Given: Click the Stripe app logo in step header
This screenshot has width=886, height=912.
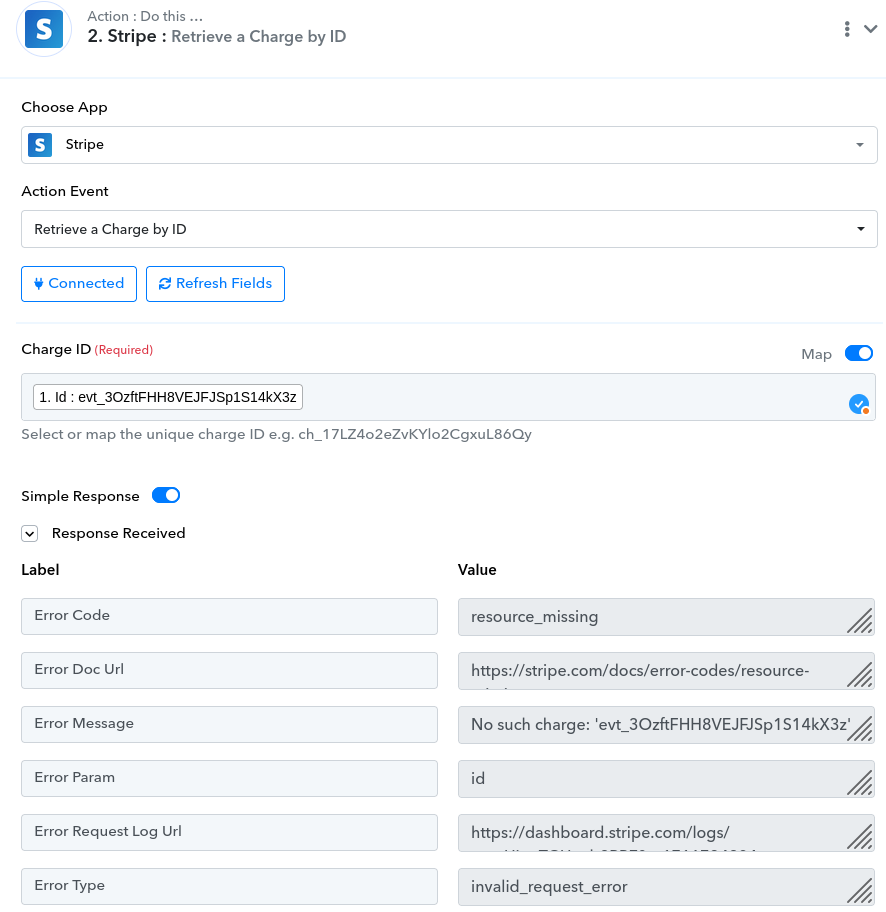Looking at the screenshot, I should [x=44, y=29].
